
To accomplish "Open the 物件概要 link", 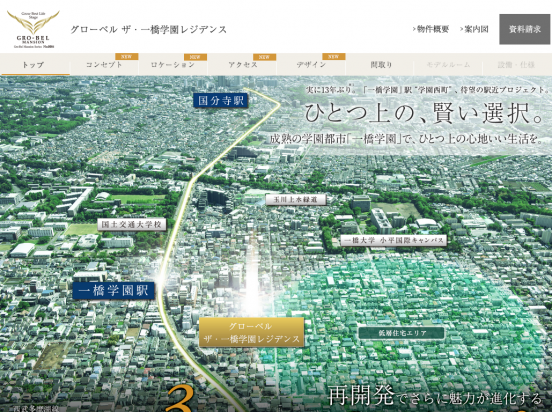I will pos(431,29).
